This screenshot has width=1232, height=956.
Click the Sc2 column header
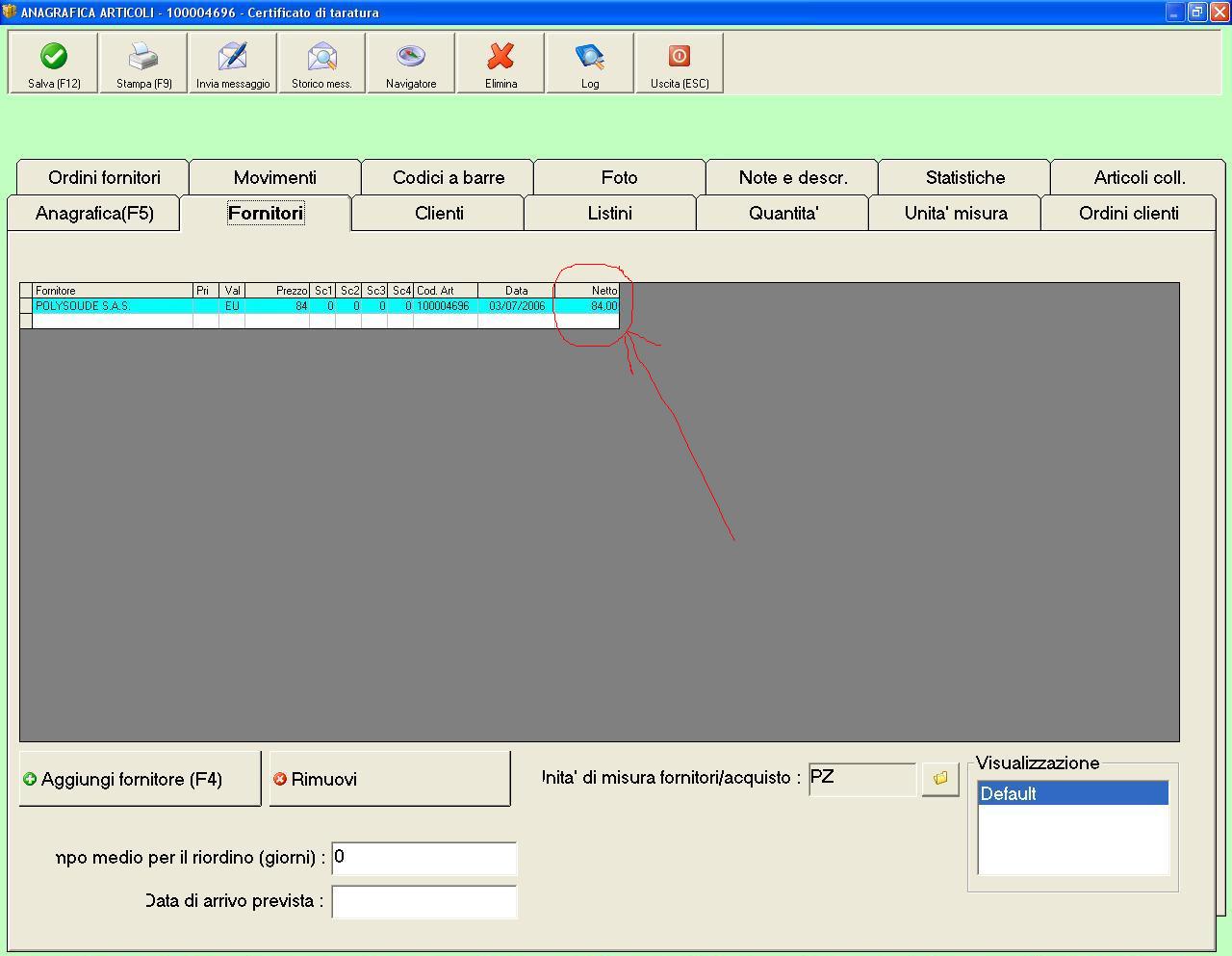(x=348, y=291)
